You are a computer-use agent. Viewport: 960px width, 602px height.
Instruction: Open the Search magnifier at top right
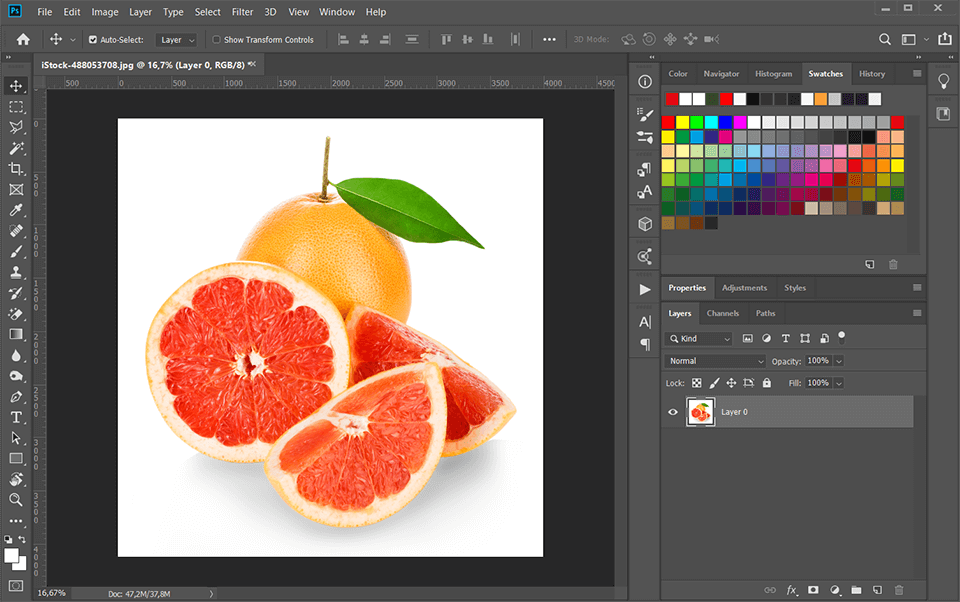coord(885,39)
